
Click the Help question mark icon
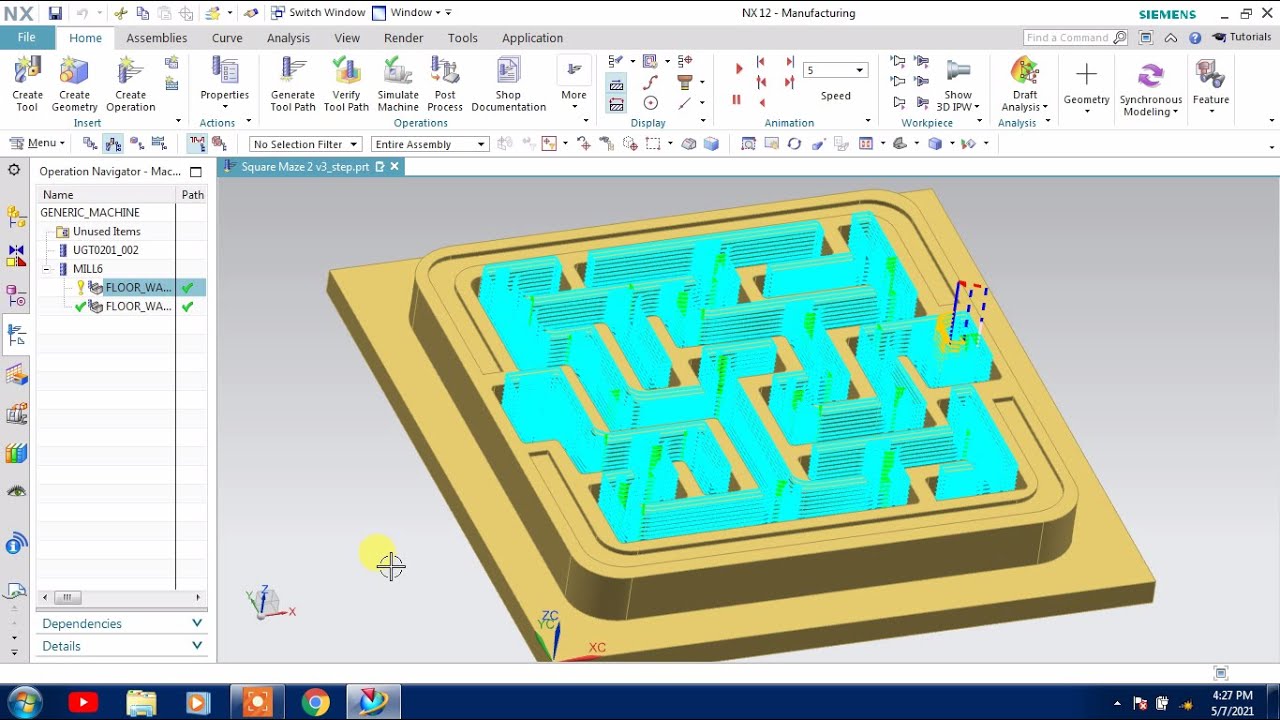tap(1195, 37)
